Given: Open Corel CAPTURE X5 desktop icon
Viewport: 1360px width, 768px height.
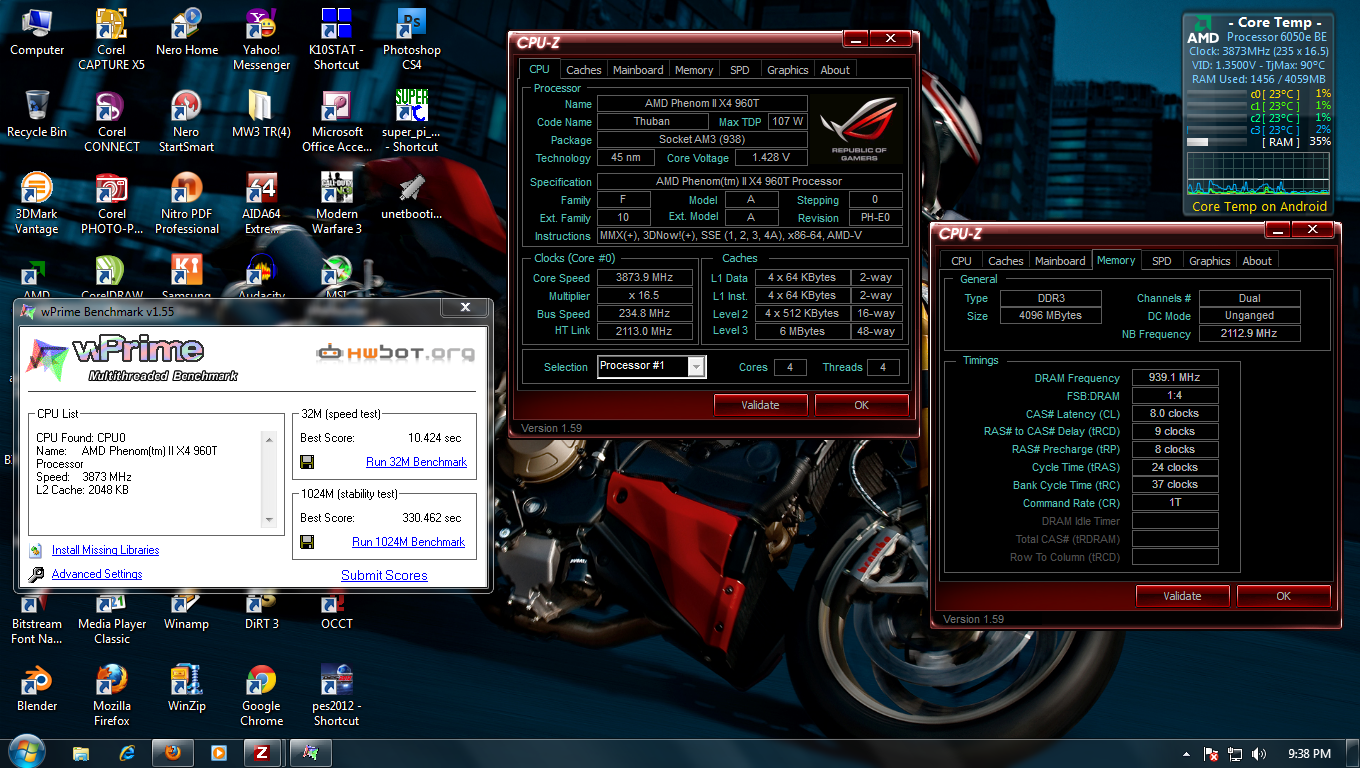Looking at the screenshot, I should (112, 39).
